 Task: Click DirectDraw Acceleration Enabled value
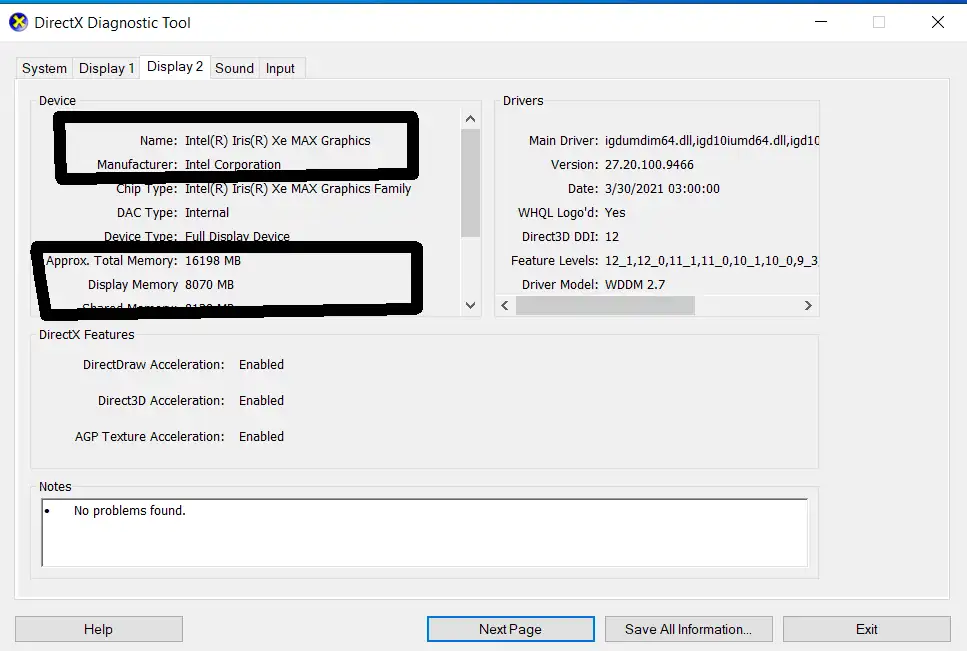[261, 364]
